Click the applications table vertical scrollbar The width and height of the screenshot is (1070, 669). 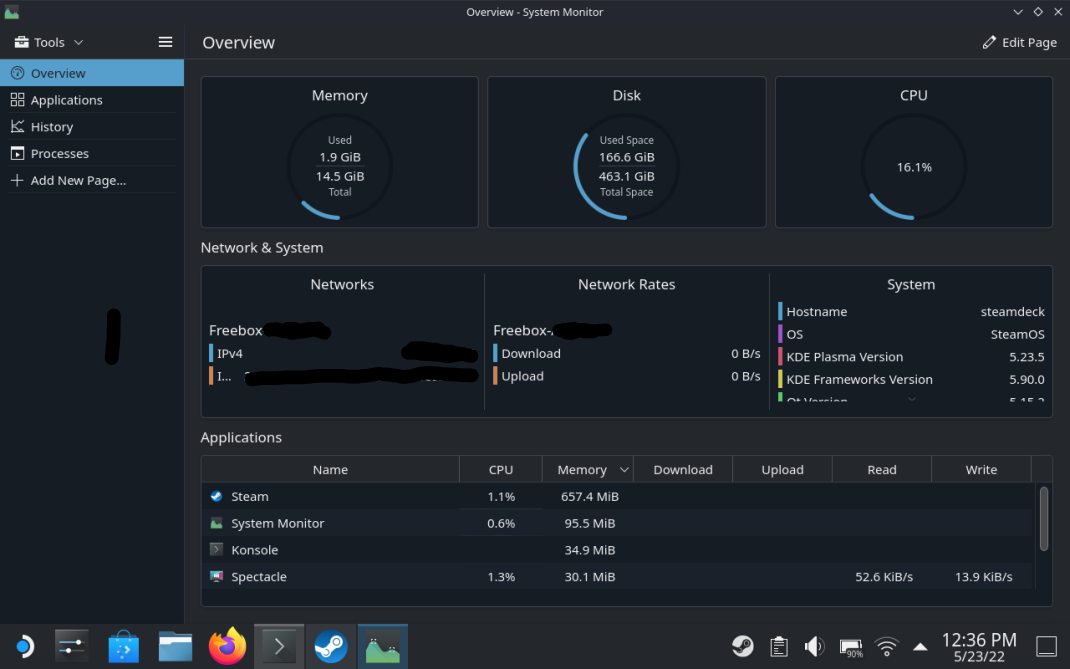(x=1043, y=519)
